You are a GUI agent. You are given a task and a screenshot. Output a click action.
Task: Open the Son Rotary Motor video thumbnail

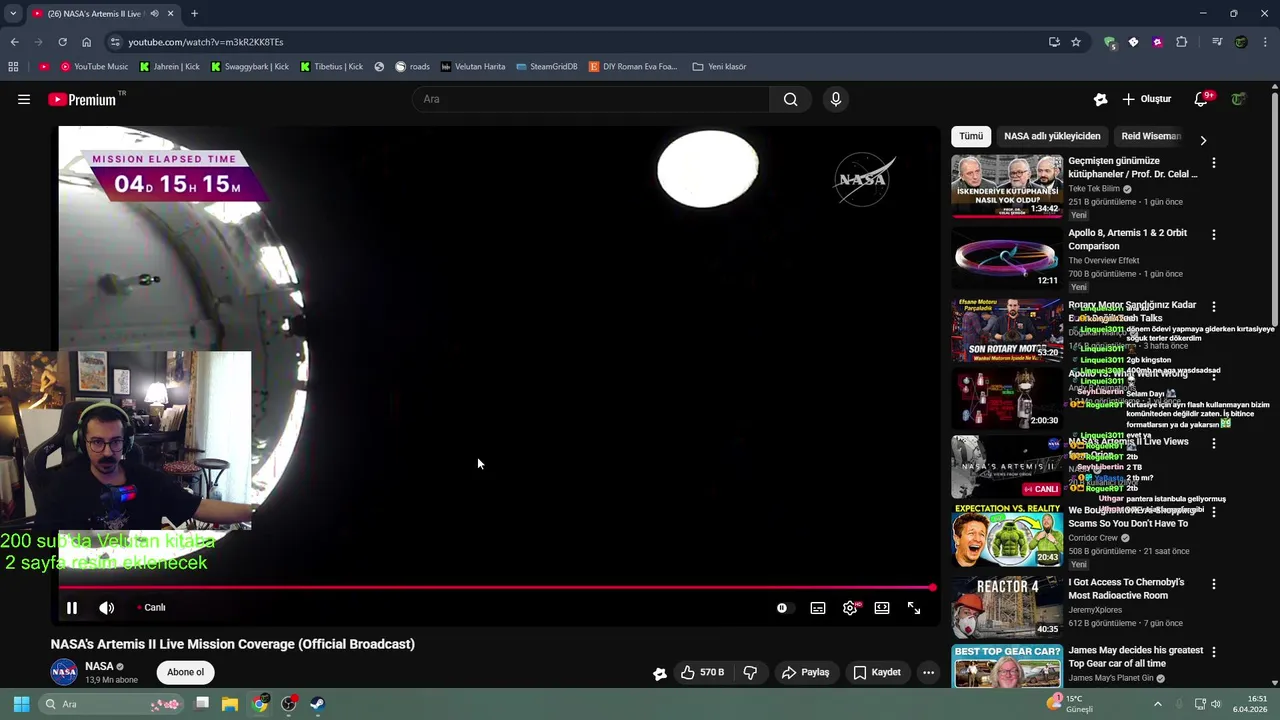pos(1007,330)
